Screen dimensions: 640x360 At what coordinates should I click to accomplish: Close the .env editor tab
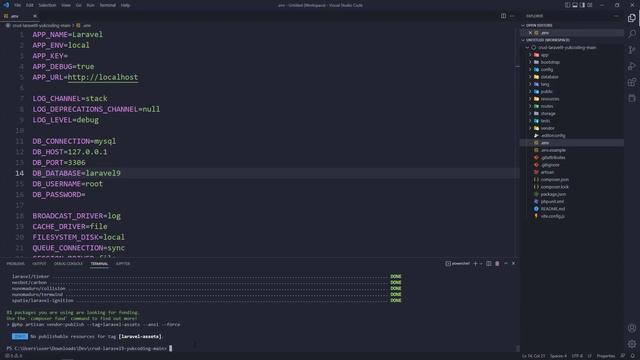35,16
